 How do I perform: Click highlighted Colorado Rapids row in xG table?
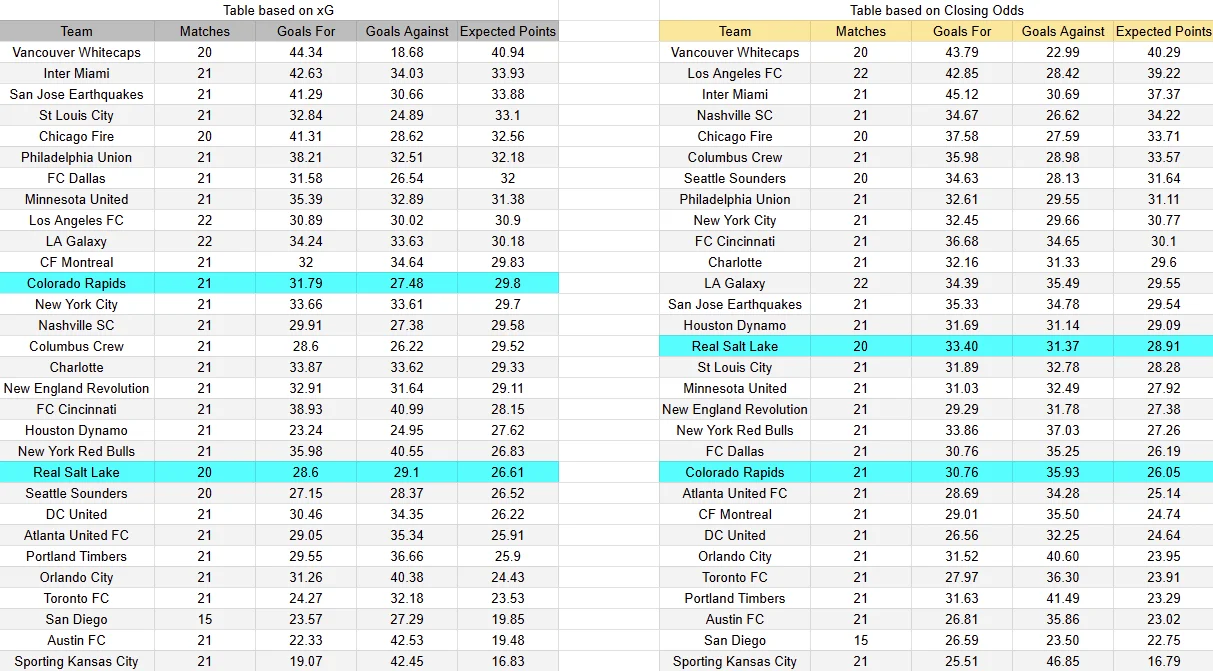pos(279,283)
